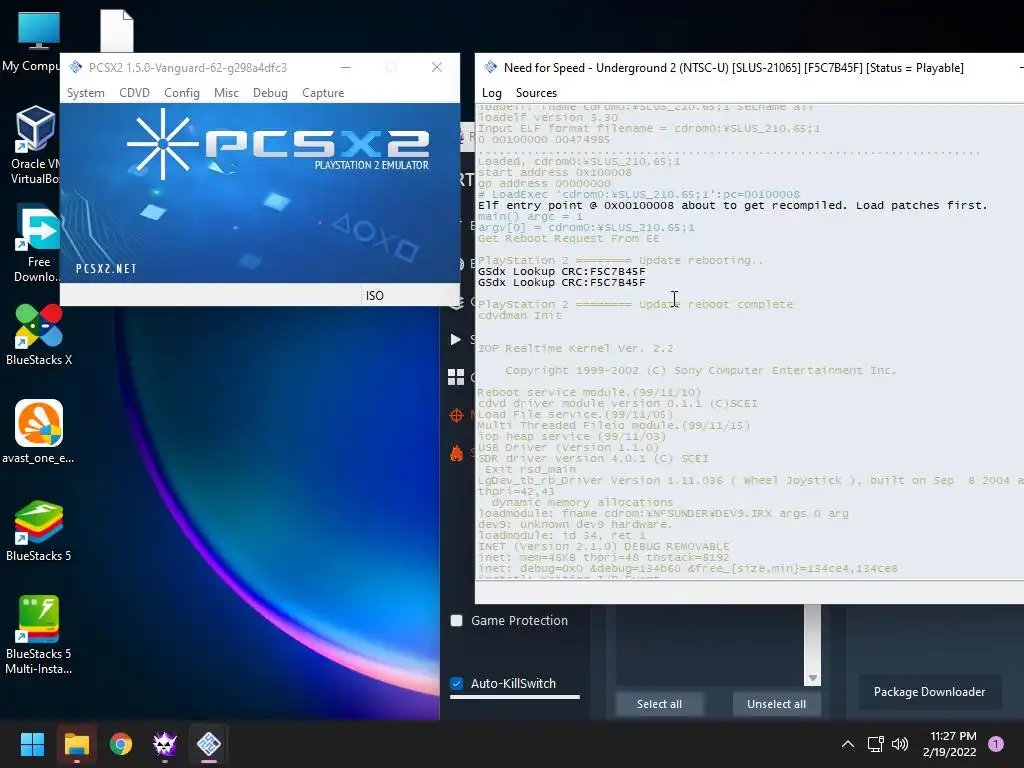Click the 'USB Driver (Version 1.1.0)' log line
This screenshot has width=1024, height=768.
pyautogui.click(x=568, y=447)
